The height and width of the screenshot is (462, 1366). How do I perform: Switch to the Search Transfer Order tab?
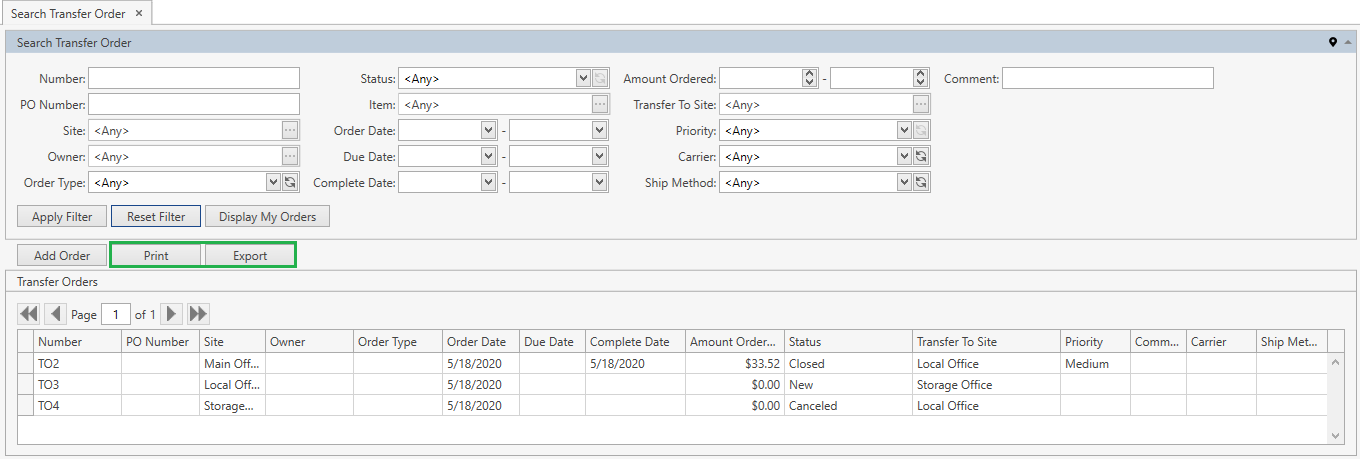coord(68,13)
